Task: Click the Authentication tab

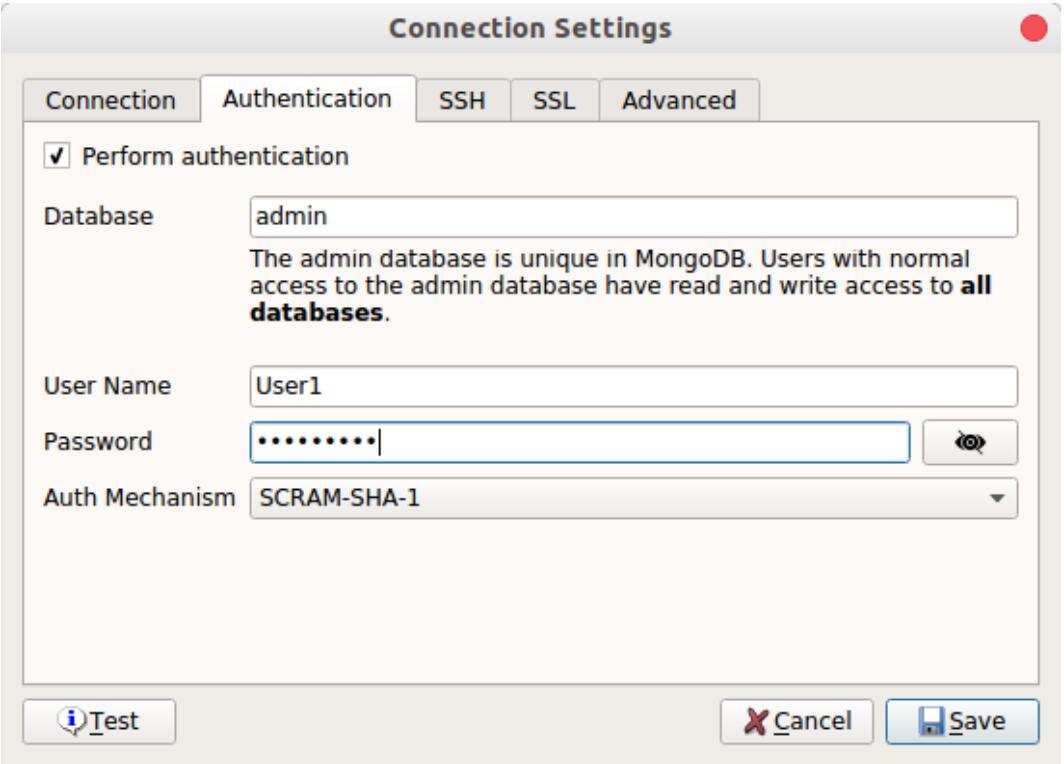Action: point(308,98)
